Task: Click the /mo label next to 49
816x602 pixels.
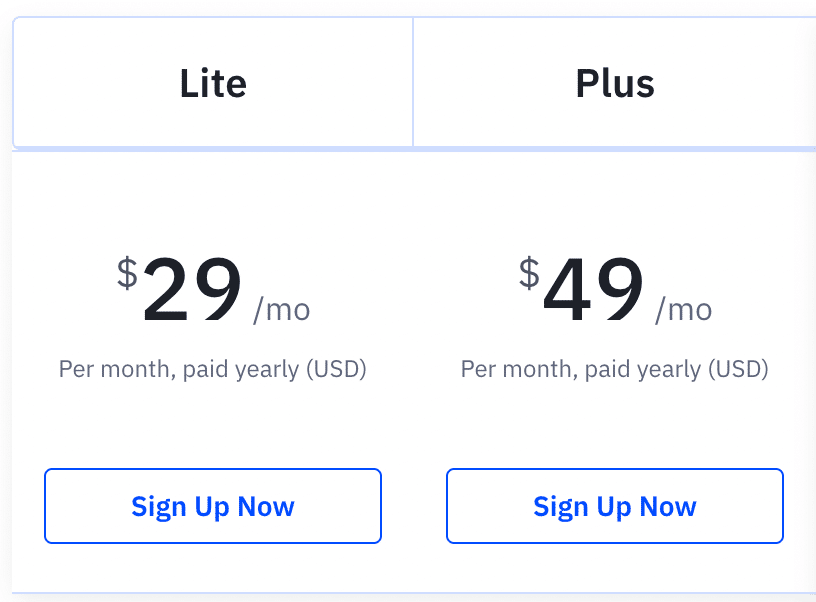Action: (684, 310)
